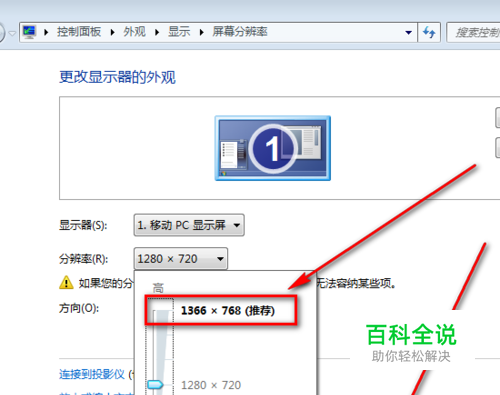Expand the arrow after 控制面板 breadcrumb
Screen dimensions: 500x395
point(113,32)
